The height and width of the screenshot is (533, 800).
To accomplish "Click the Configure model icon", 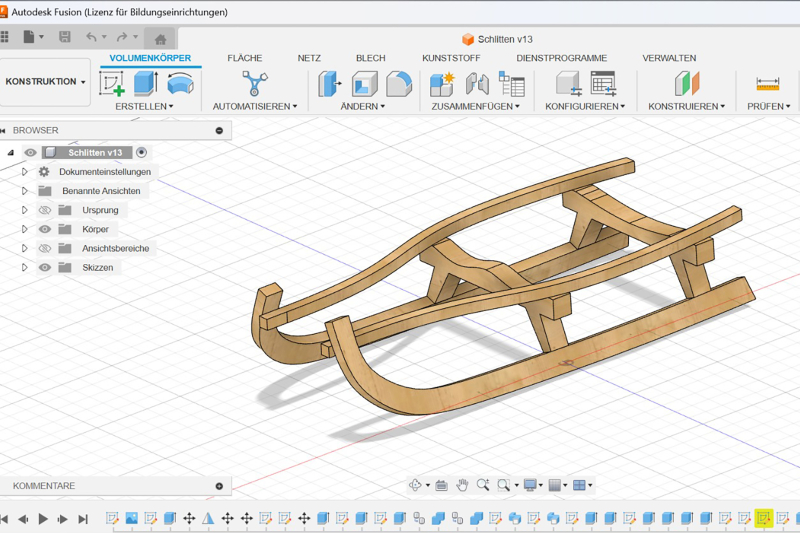I will tap(569, 84).
